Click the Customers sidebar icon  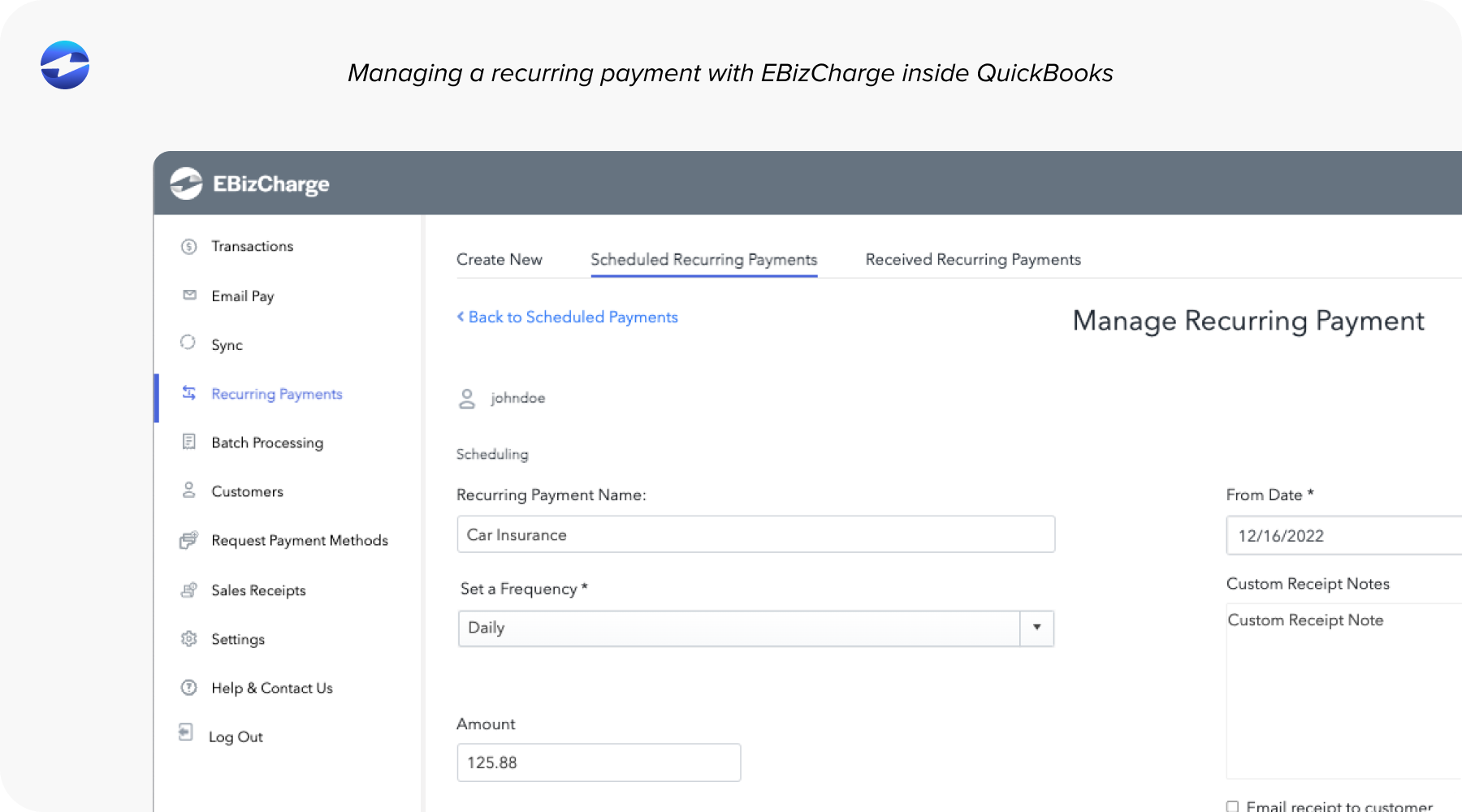point(188,491)
